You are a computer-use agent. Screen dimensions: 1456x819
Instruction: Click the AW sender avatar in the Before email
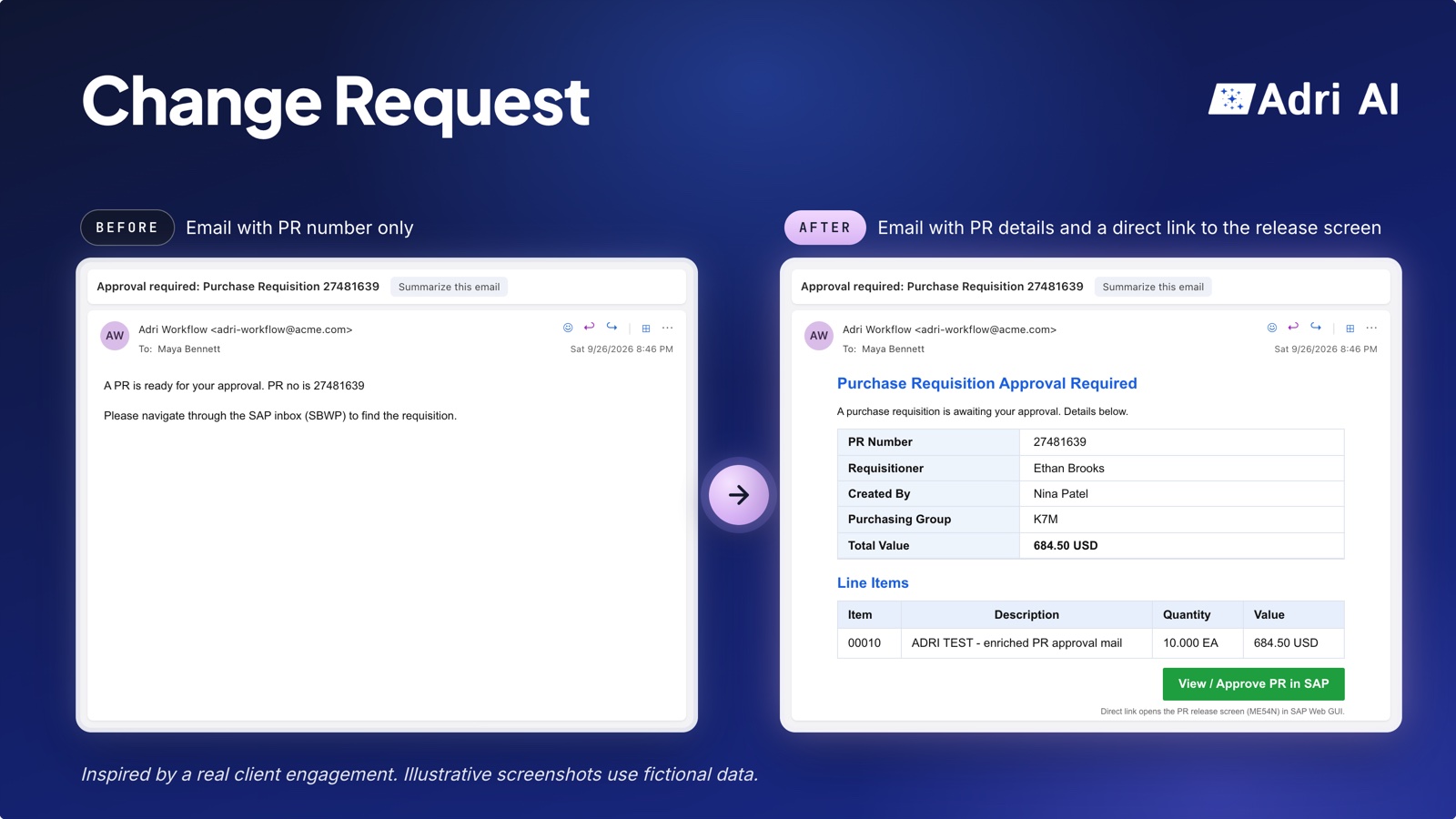pyautogui.click(x=115, y=336)
